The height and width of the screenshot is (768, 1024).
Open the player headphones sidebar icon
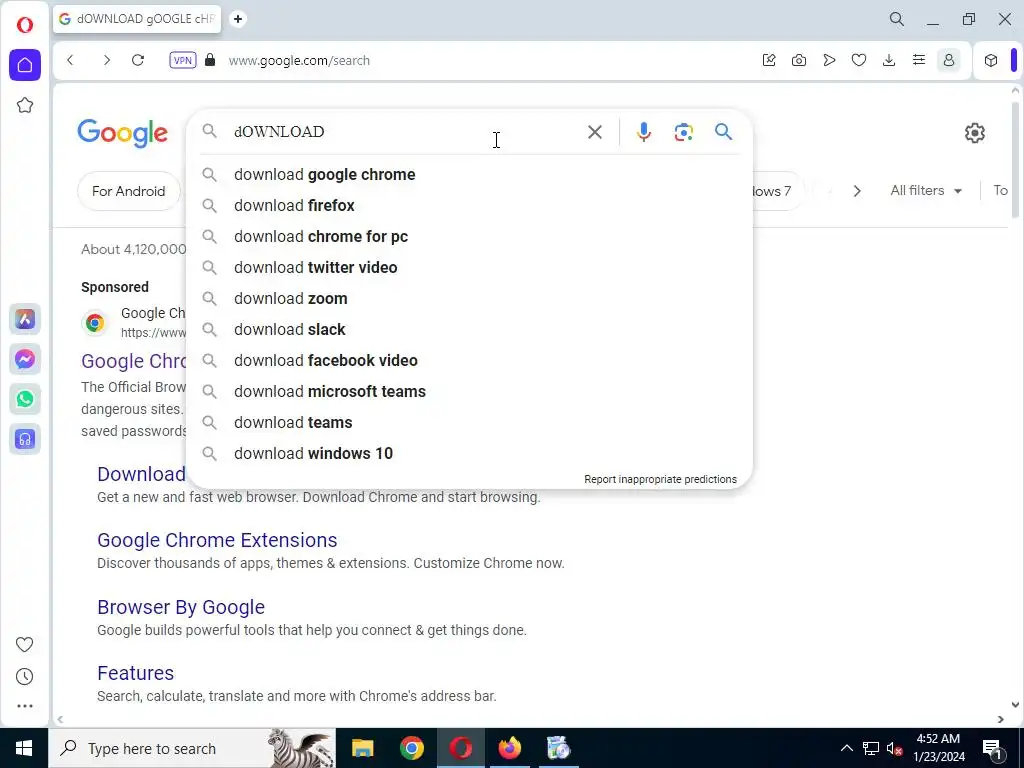coord(25,439)
